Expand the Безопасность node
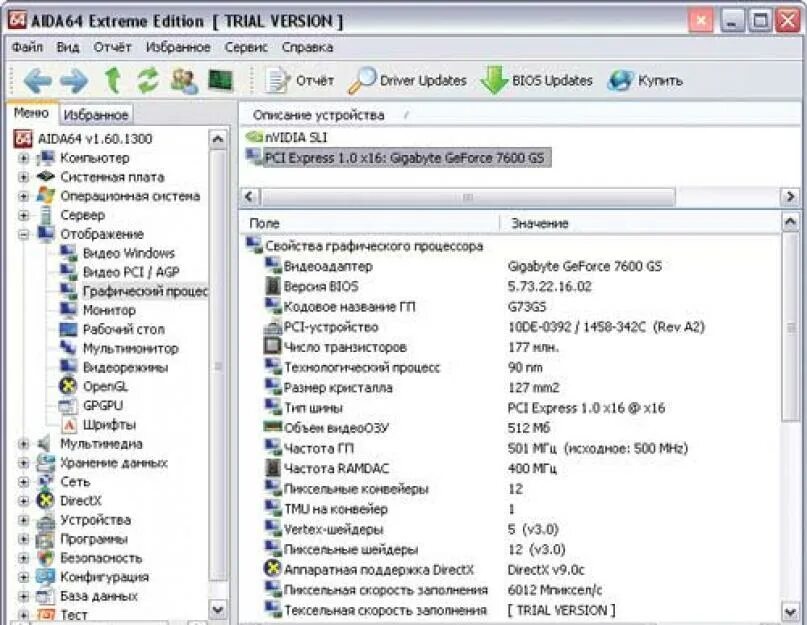 point(23,558)
